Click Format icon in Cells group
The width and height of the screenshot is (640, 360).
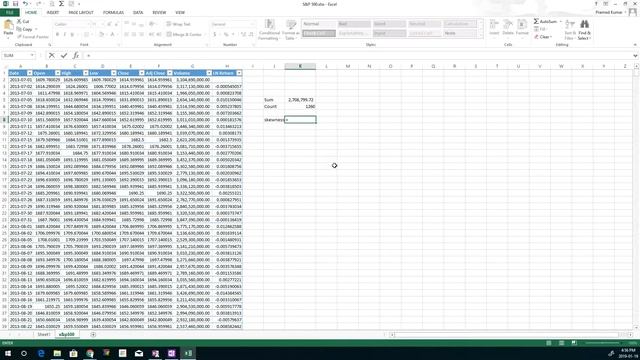point(522,27)
